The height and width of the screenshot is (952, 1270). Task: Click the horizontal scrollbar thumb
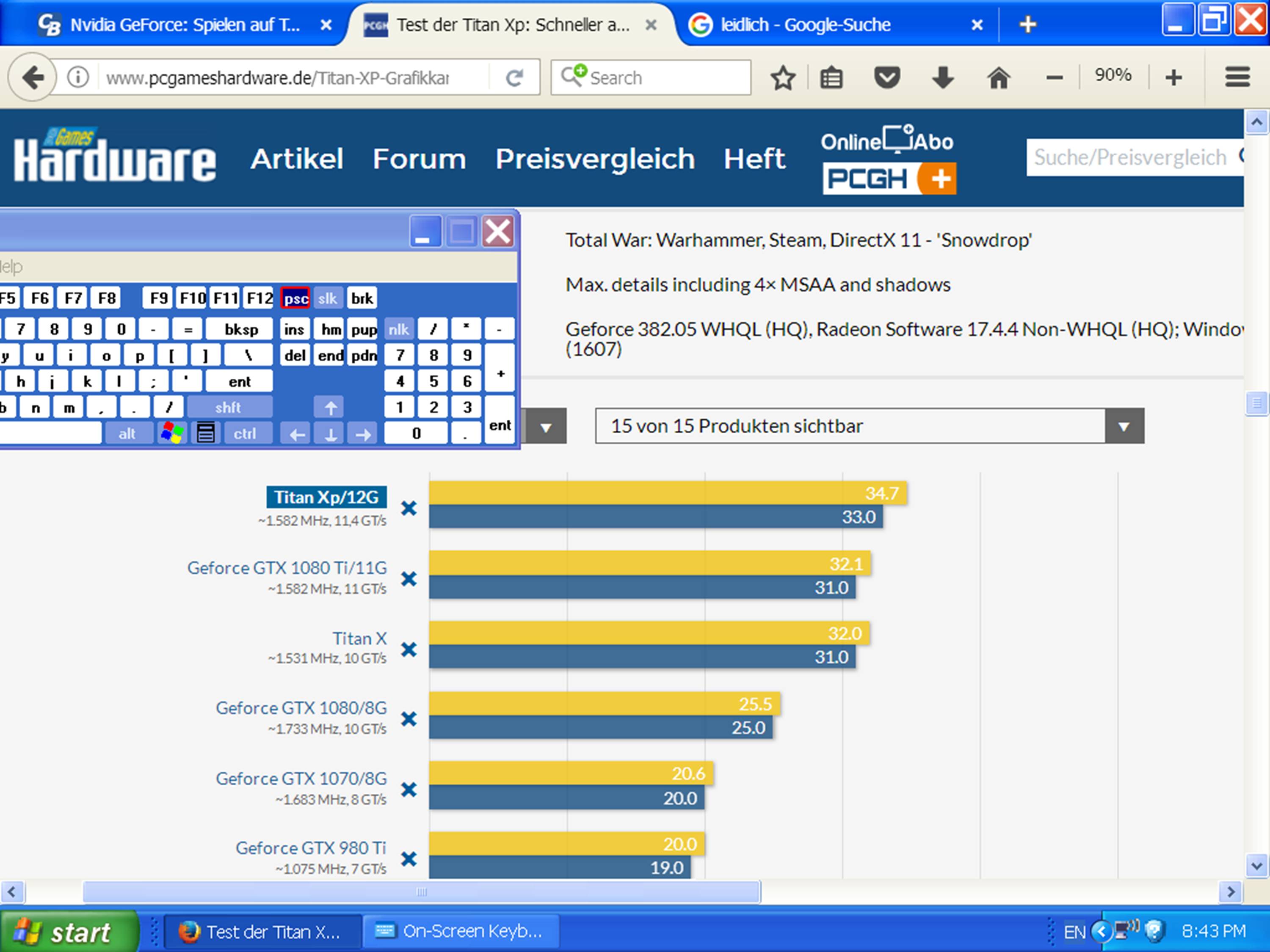[x=421, y=892]
